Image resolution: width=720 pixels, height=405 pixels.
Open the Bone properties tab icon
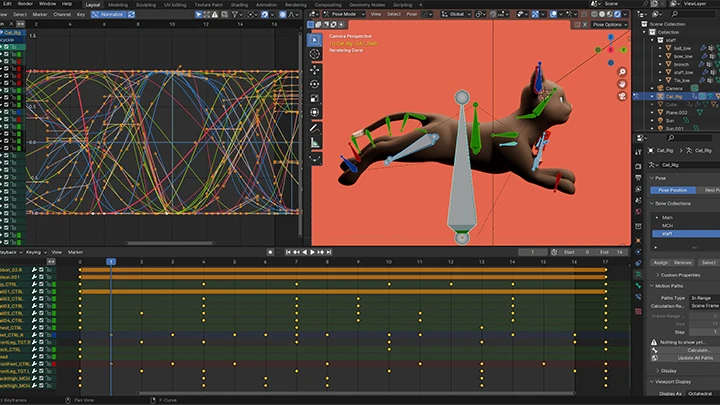pos(638,286)
